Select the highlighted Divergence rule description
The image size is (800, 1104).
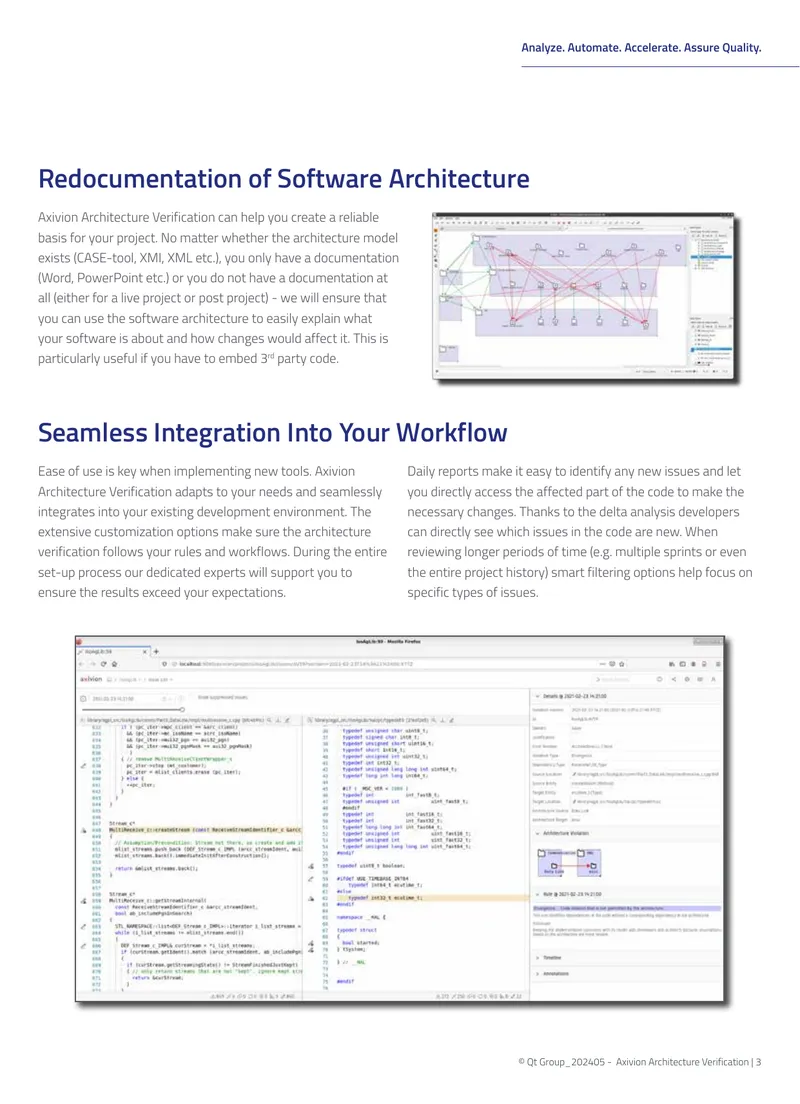tap(627, 908)
